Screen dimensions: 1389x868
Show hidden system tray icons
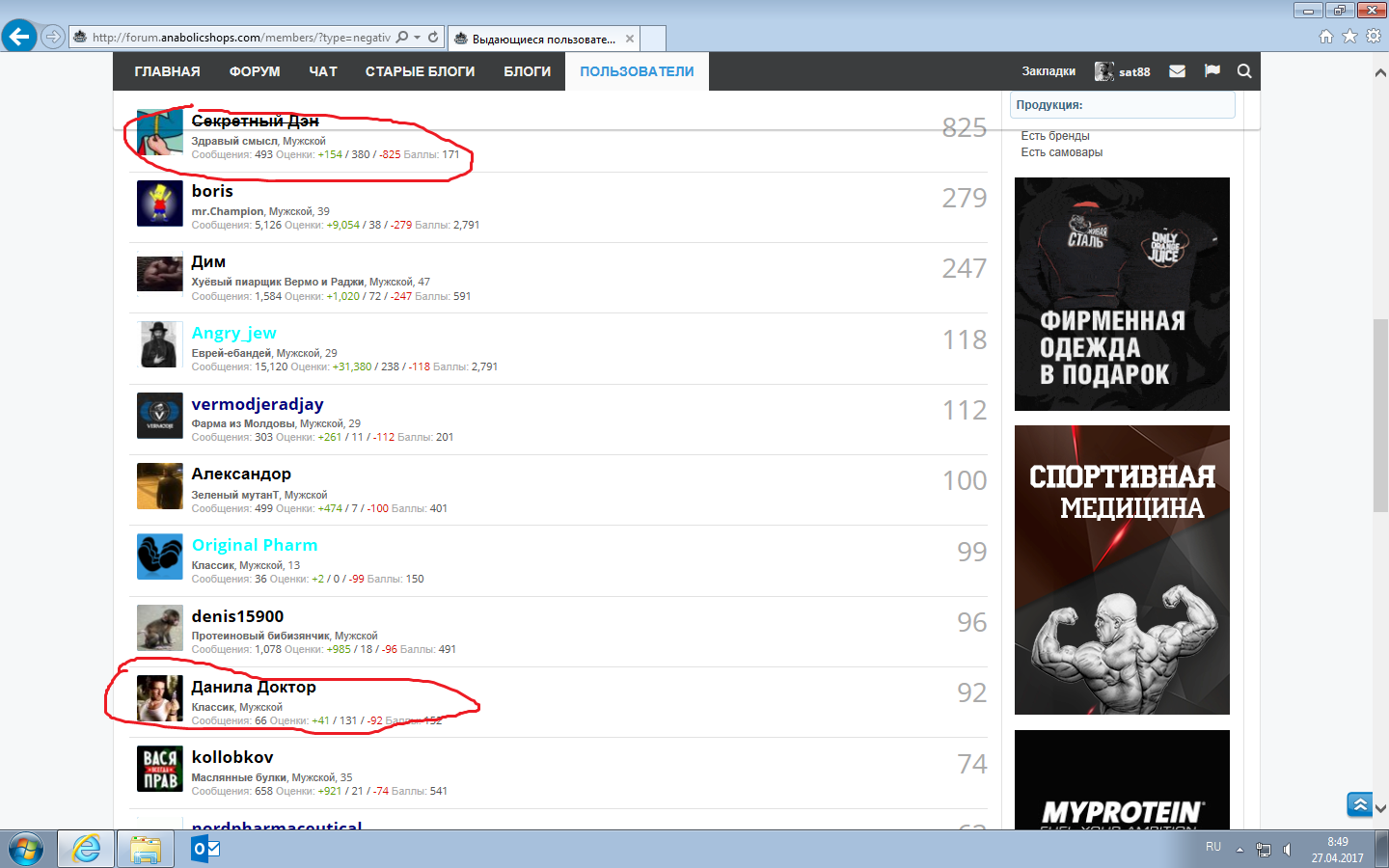(1239, 850)
